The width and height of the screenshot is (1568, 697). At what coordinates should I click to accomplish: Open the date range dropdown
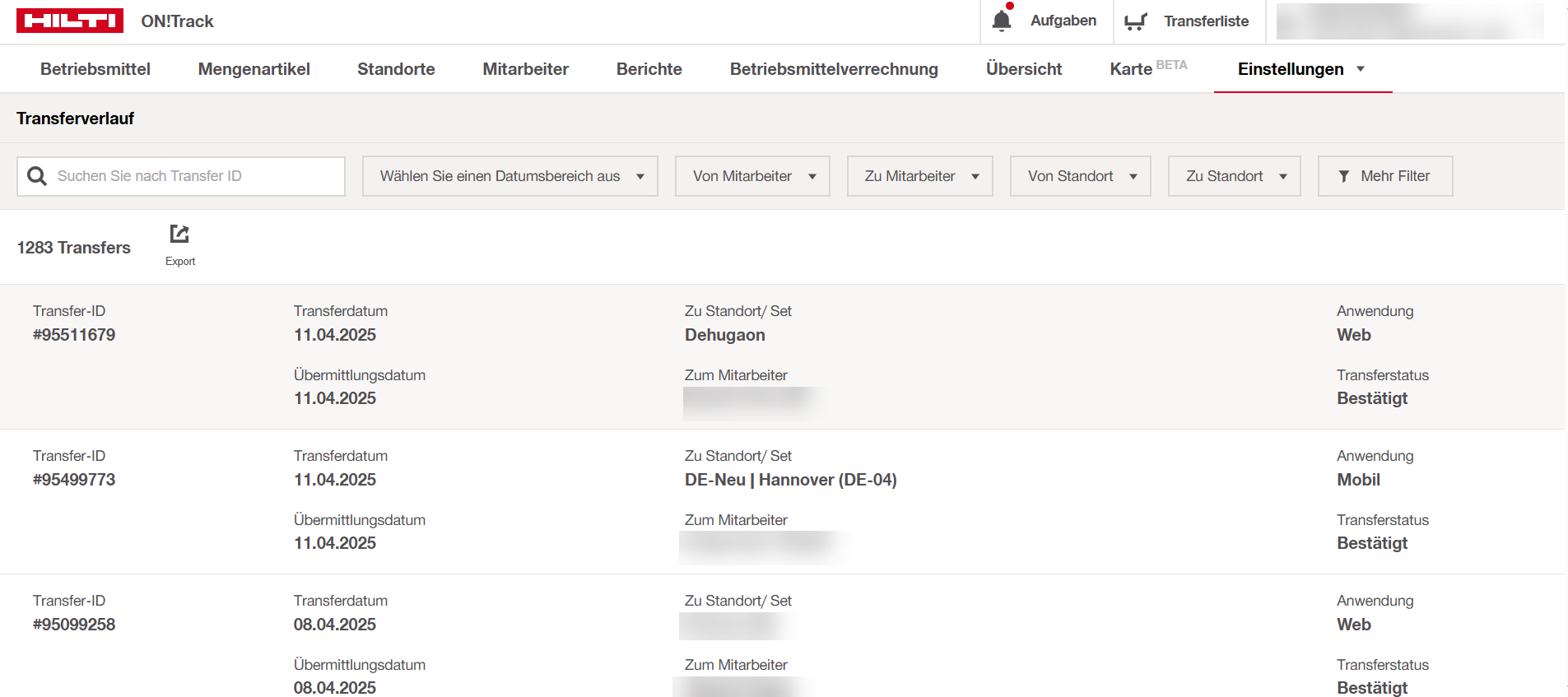tap(510, 176)
